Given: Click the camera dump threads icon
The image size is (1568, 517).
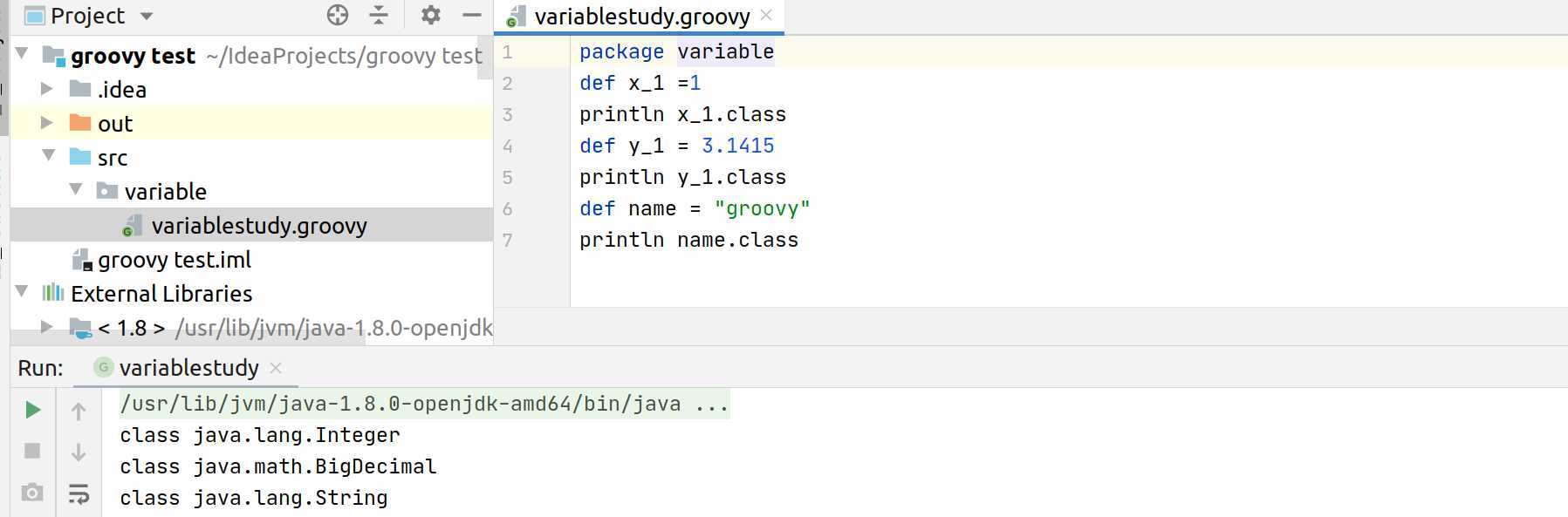Looking at the screenshot, I should (x=32, y=493).
